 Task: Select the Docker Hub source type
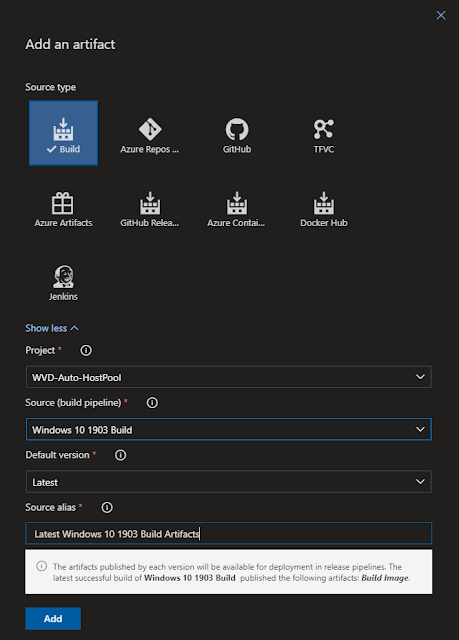point(324,209)
